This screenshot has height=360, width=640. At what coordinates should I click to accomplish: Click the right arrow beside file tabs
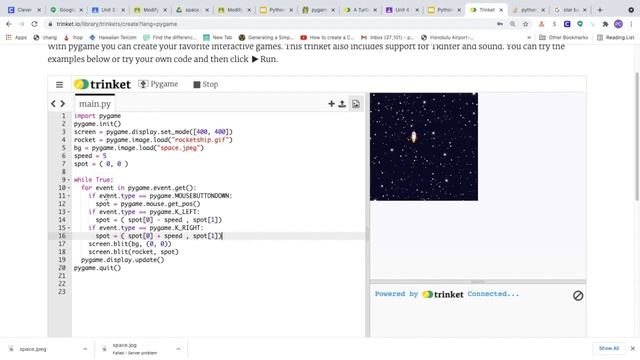[x=63, y=104]
